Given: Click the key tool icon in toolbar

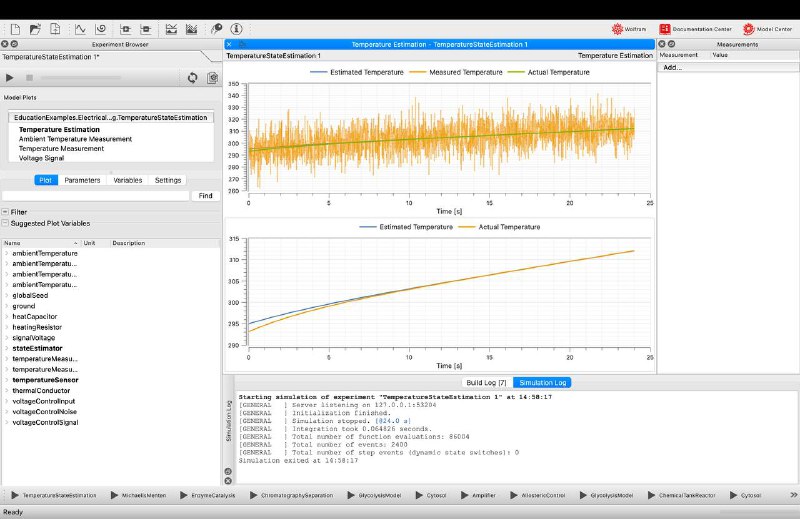Looking at the screenshot, I should [x=216, y=29].
